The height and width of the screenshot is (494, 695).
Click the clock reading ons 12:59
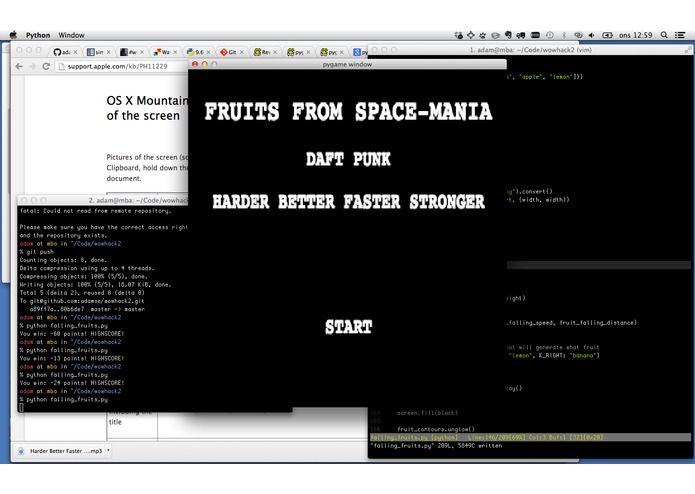point(636,35)
